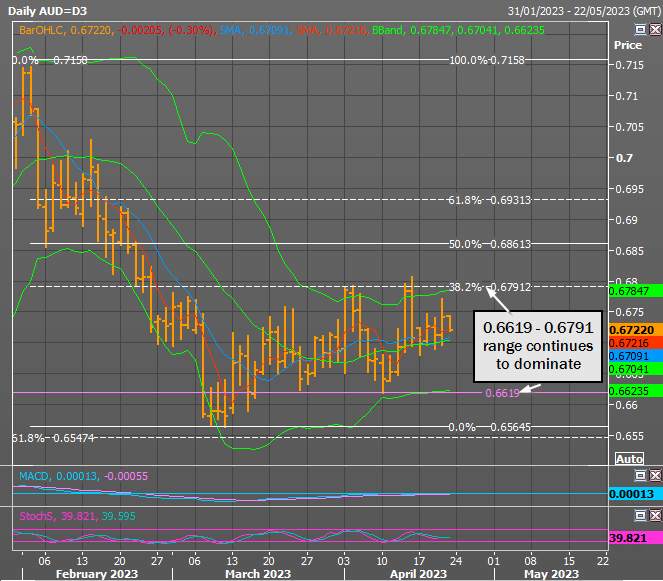Click the Daily AUD=D3 chart title

click(47, 11)
